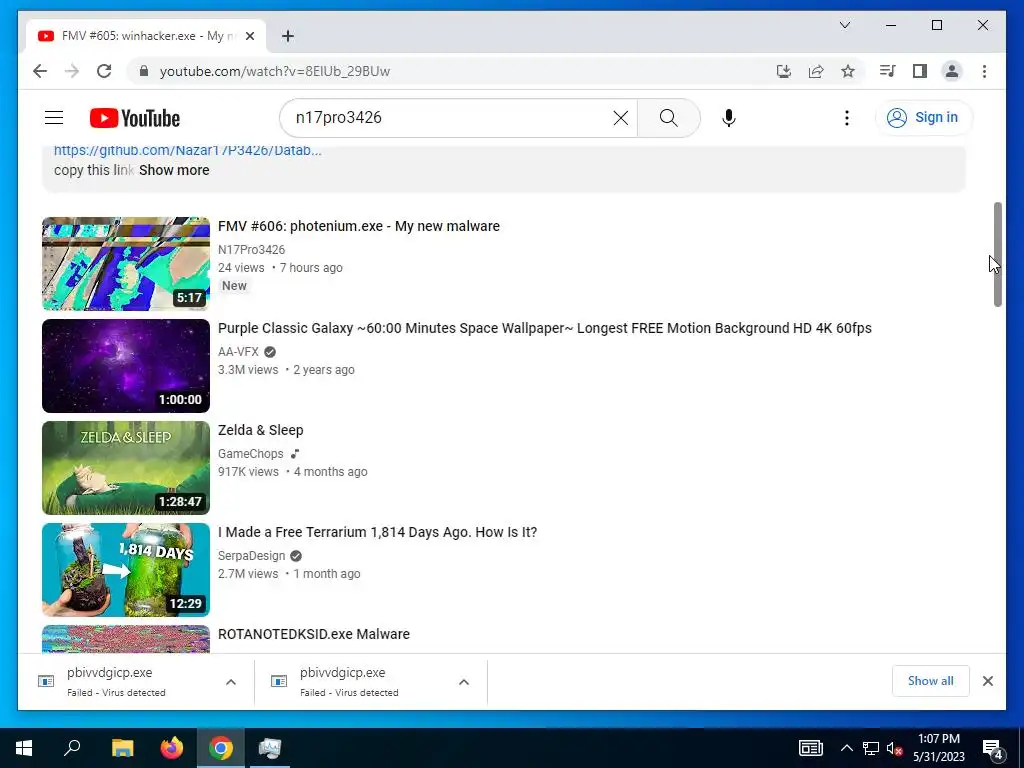Go back to the previous page

tap(40, 71)
